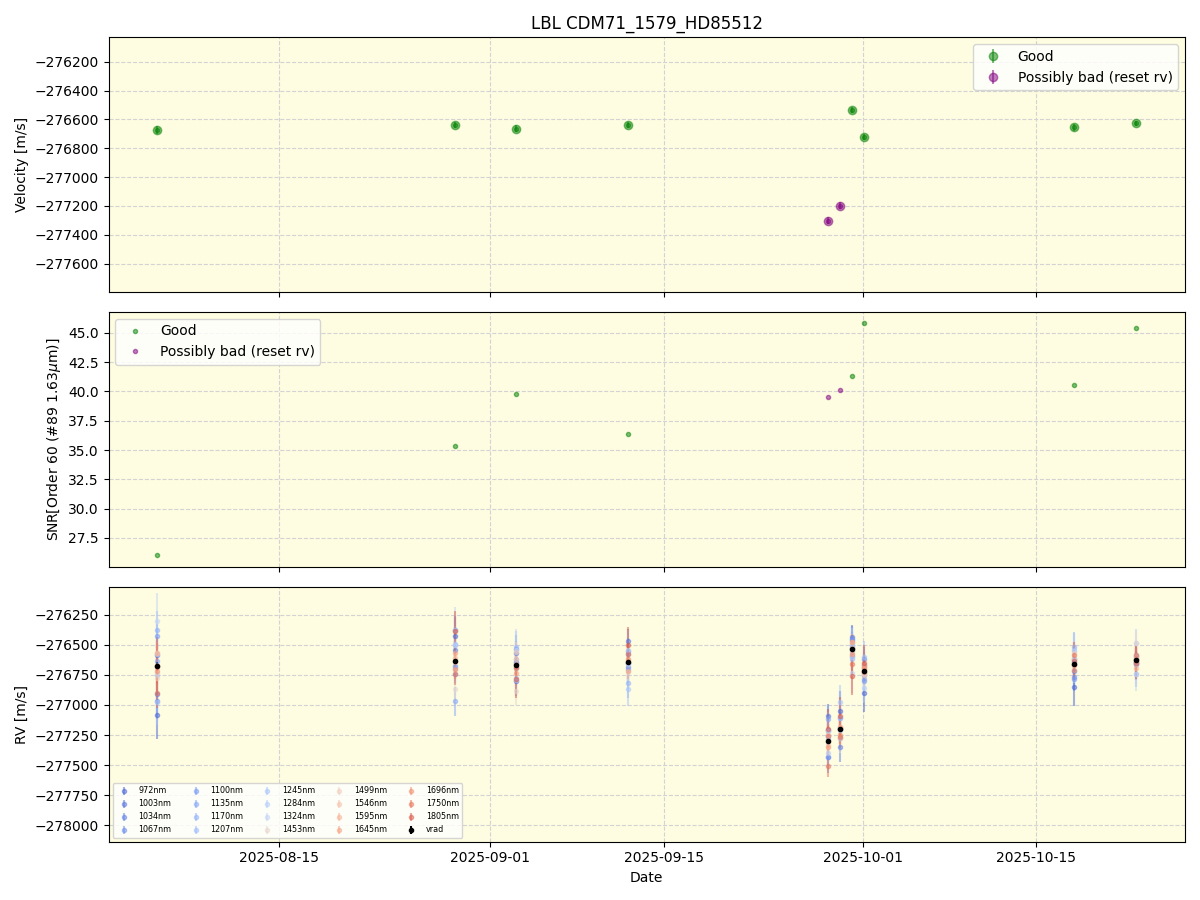Click the 1003nm legend marker
The height and width of the screenshot is (900, 1200).
click(x=124, y=804)
